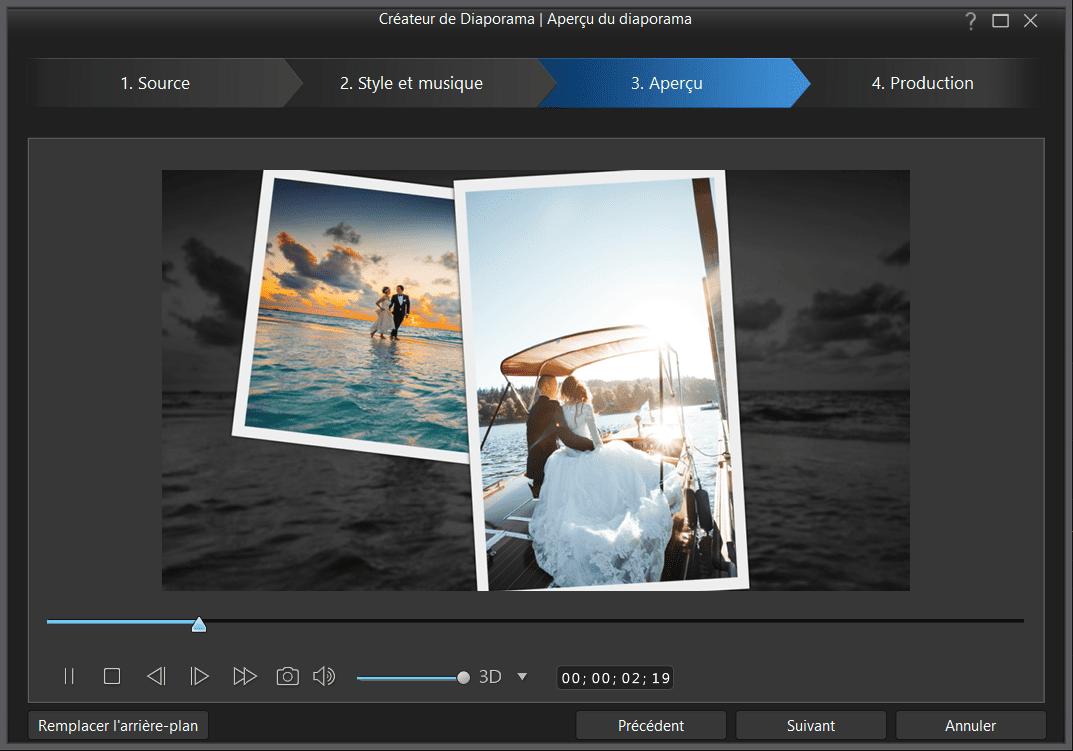Fast forward the preview

[244, 676]
